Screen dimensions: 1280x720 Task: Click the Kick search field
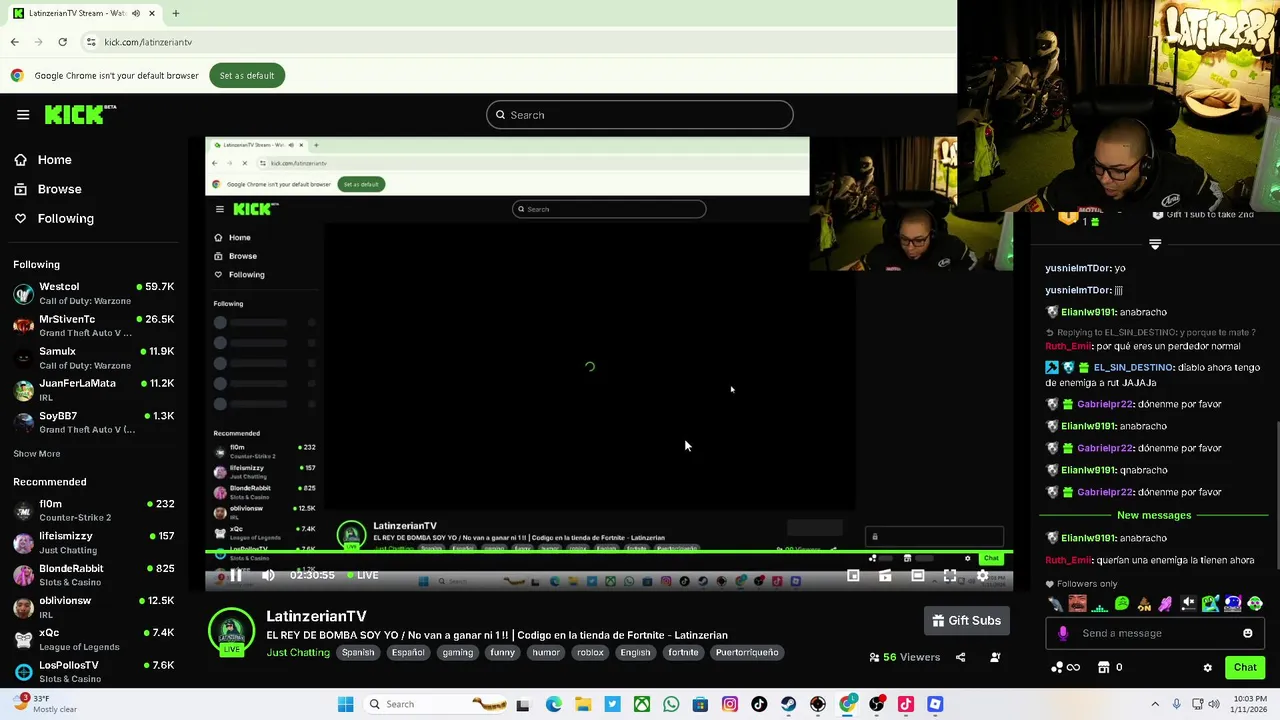click(640, 115)
